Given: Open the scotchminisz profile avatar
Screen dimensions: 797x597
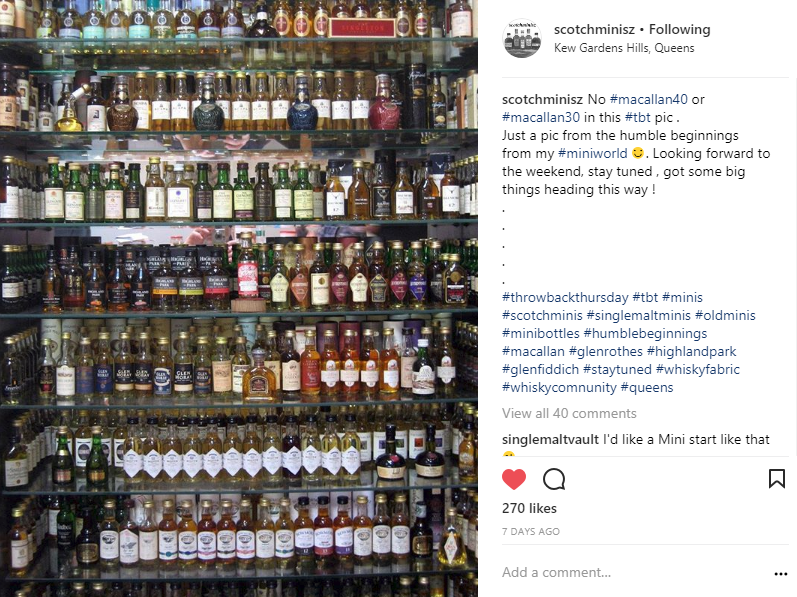Looking at the screenshot, I should click(x=522, y=38).
